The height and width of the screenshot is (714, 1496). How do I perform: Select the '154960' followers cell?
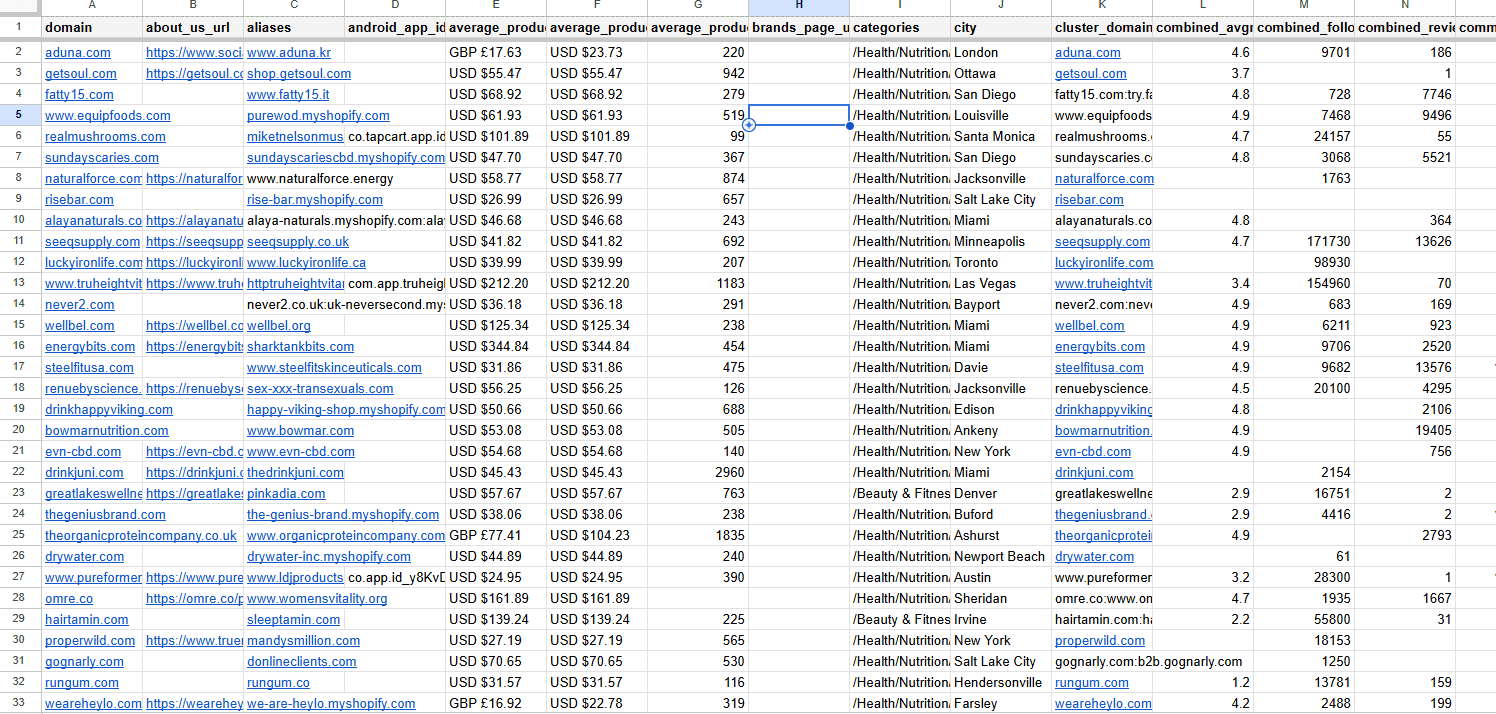(1304, 283)
